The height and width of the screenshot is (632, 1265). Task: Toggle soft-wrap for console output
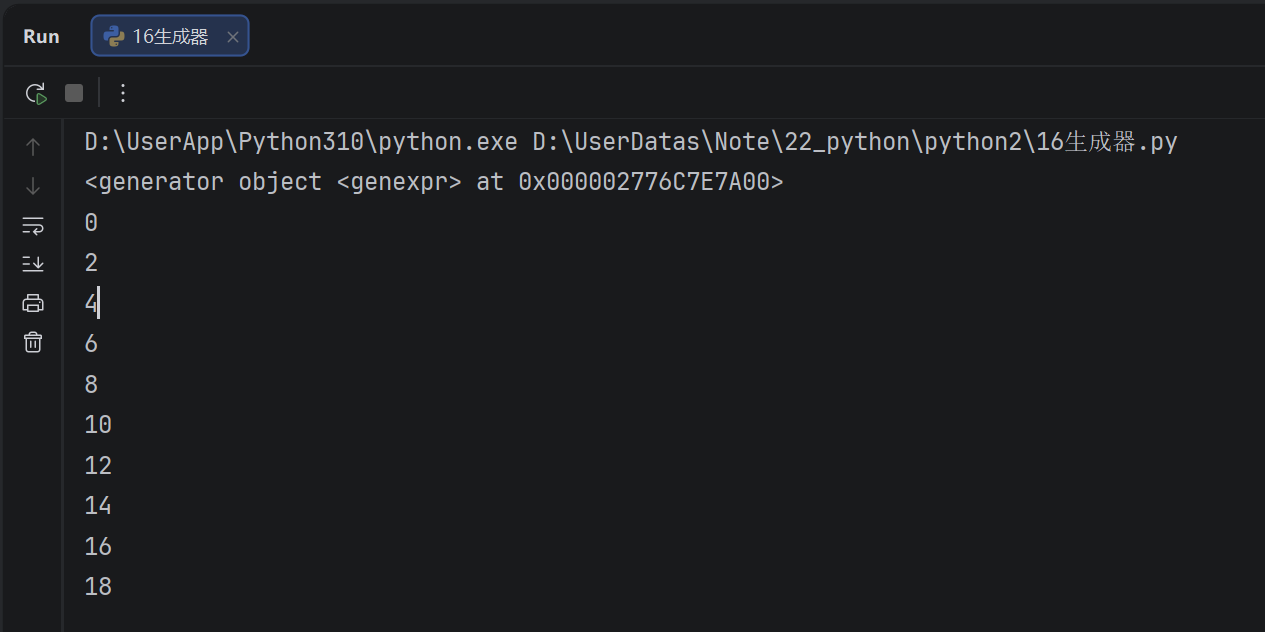tap(33, 225)
